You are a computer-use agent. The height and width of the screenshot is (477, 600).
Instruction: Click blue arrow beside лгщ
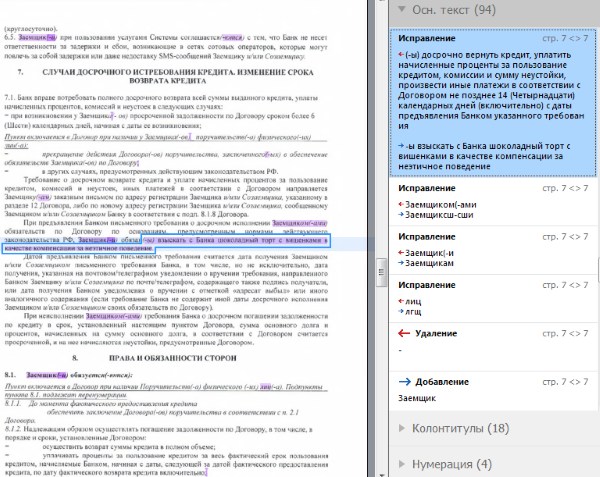click(x=401, y=311)
